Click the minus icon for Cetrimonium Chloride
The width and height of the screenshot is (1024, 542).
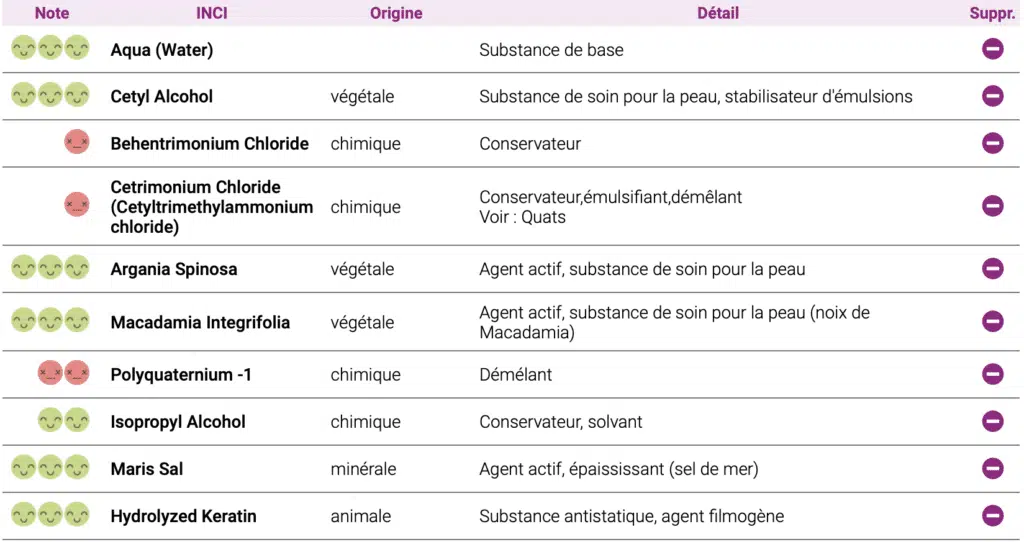(x=992, y=206)
